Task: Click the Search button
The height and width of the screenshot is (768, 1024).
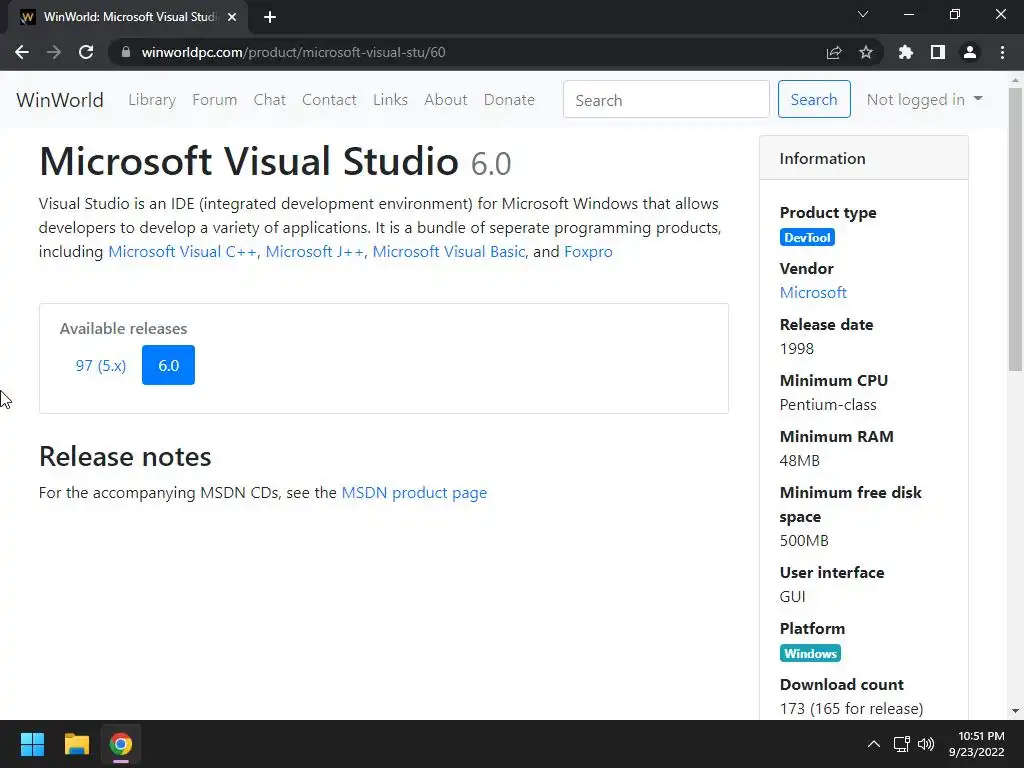Action: (814, 99)
